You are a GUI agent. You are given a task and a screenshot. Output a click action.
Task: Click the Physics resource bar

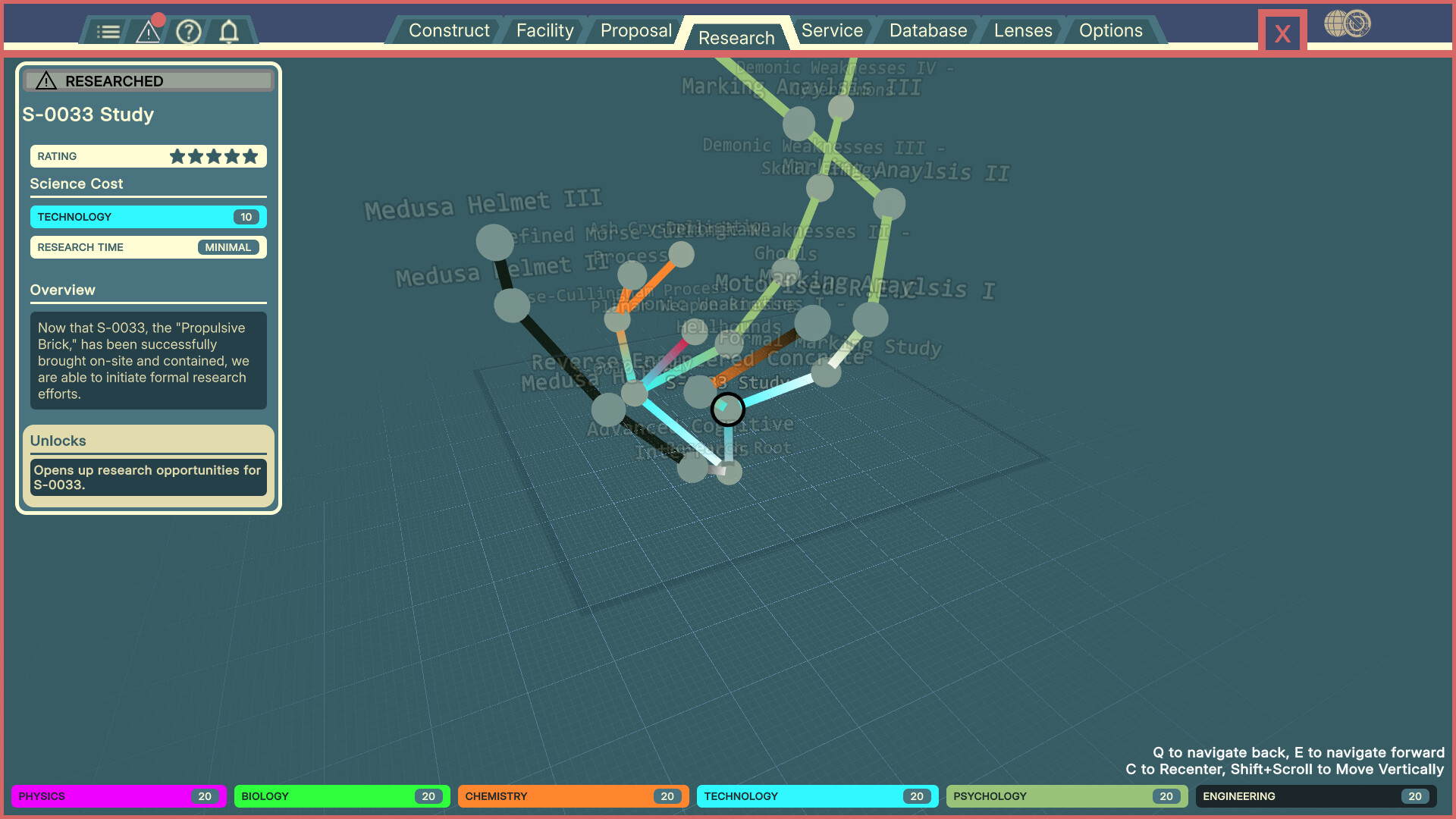pyautogui.click(x=118, y=796)
